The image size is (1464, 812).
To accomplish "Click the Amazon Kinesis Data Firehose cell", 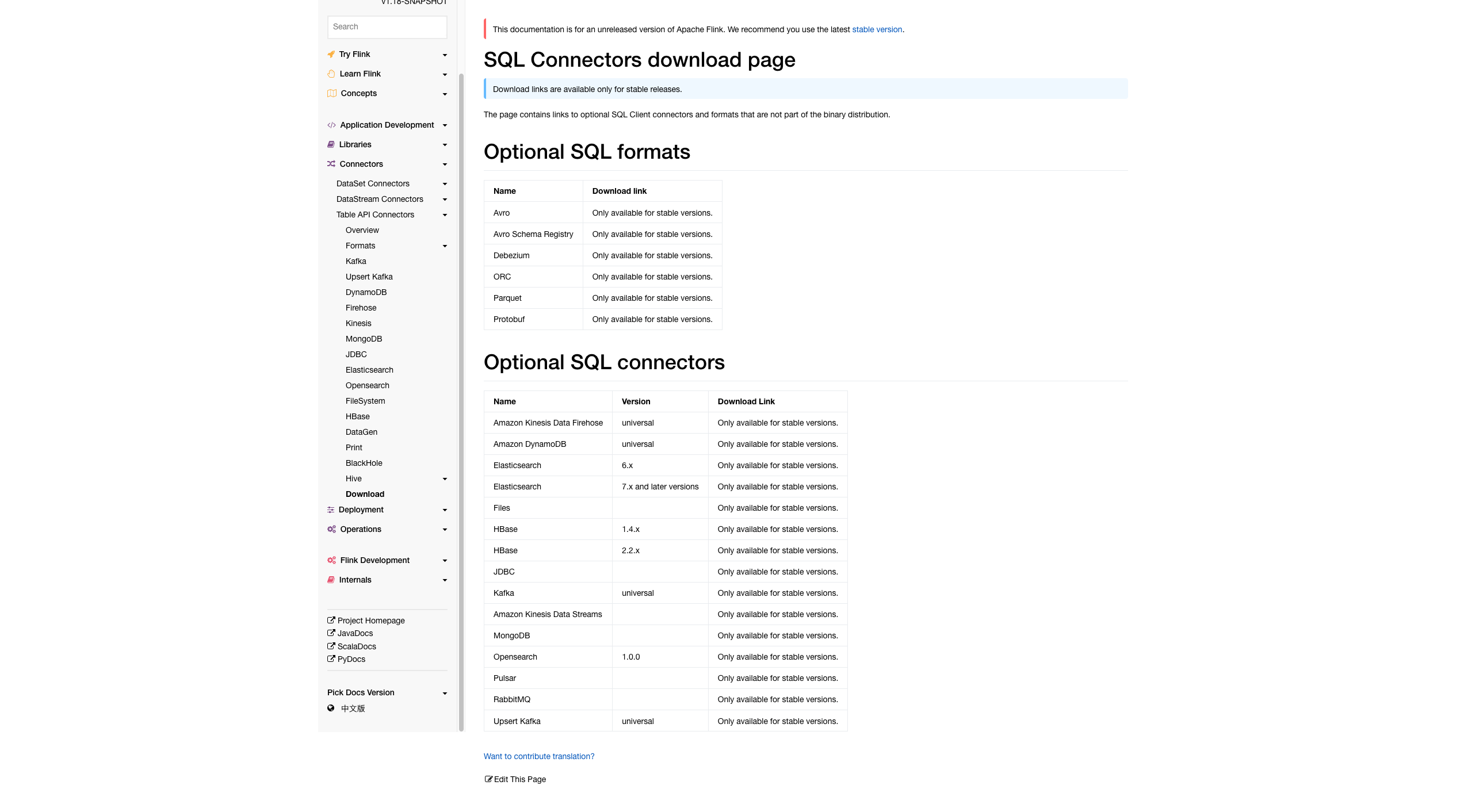I will (x=548, y=423).
